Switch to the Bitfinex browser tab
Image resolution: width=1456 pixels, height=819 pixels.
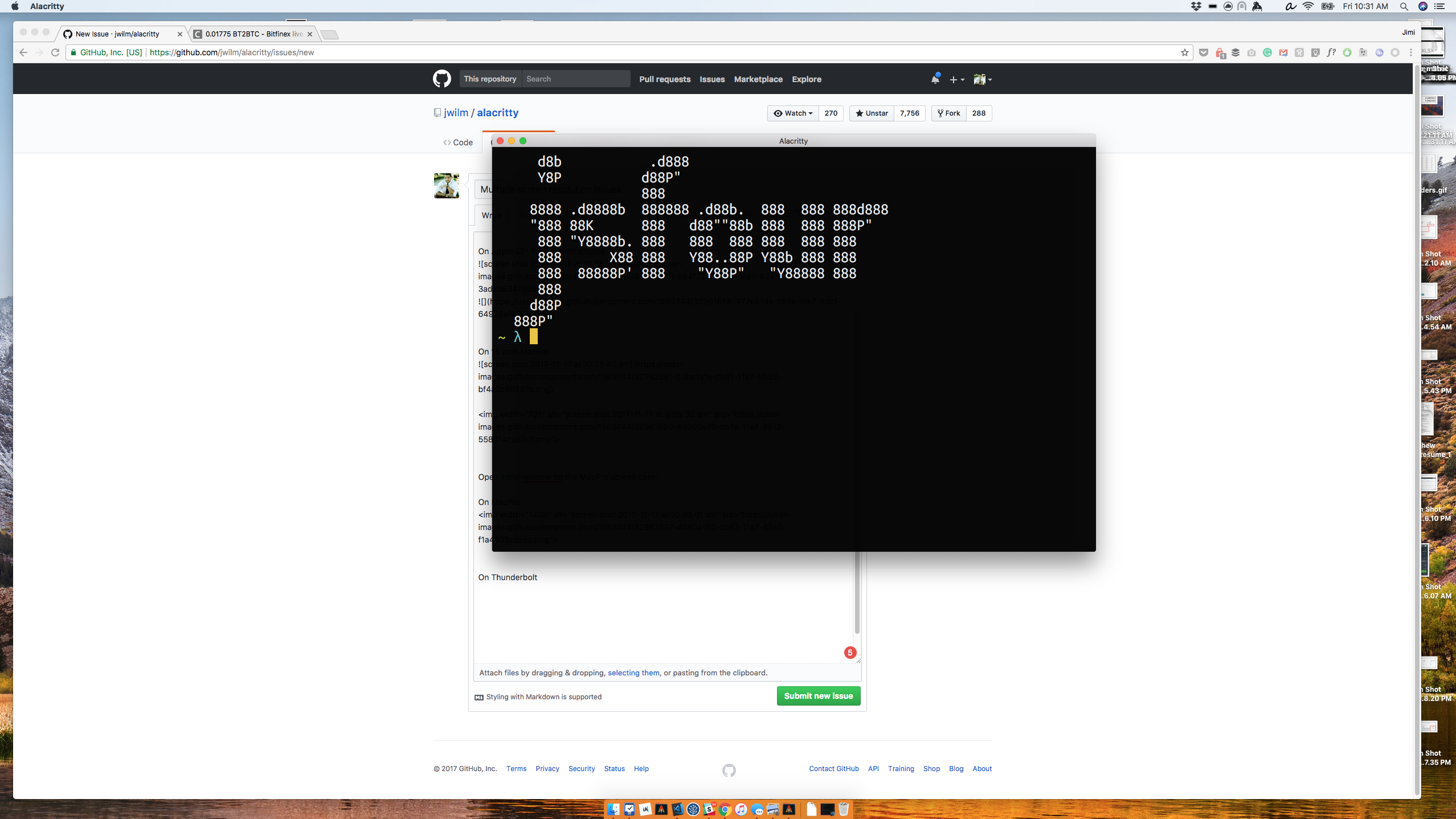pyautogui.click(x=251, y=34)
